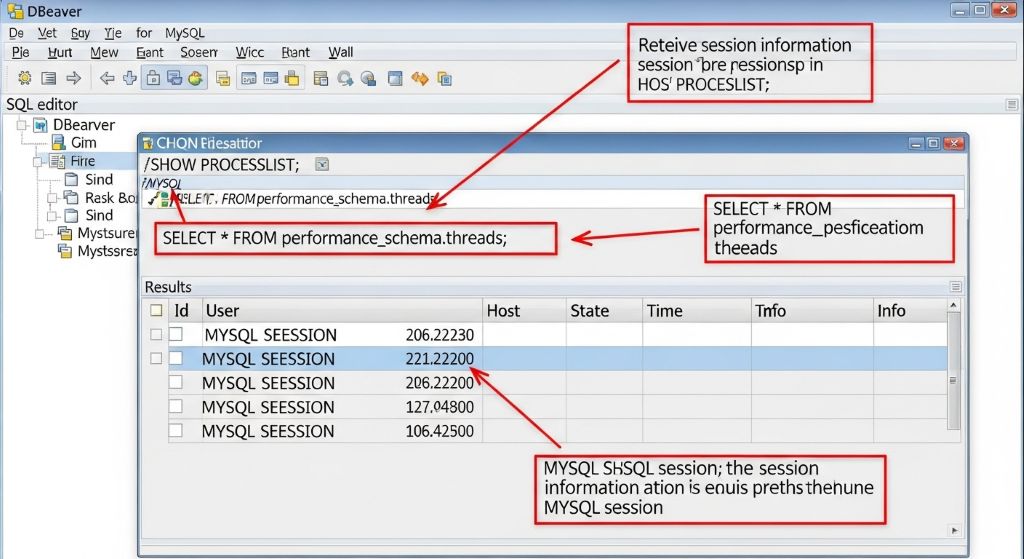The width and height of the screenshot is (1024, 559).
Task: Sort results by the Time column header
Action: (x=696, y=310)
